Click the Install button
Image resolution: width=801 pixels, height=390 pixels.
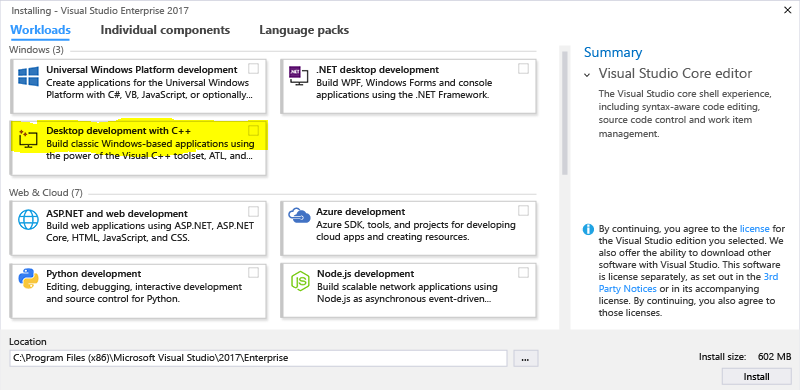tap(757, 377)
